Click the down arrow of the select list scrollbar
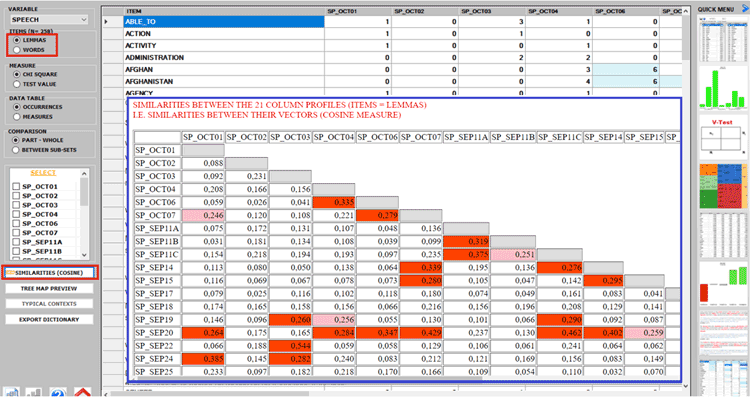Viewport: 750px width, 397px height. pos(84,255)
